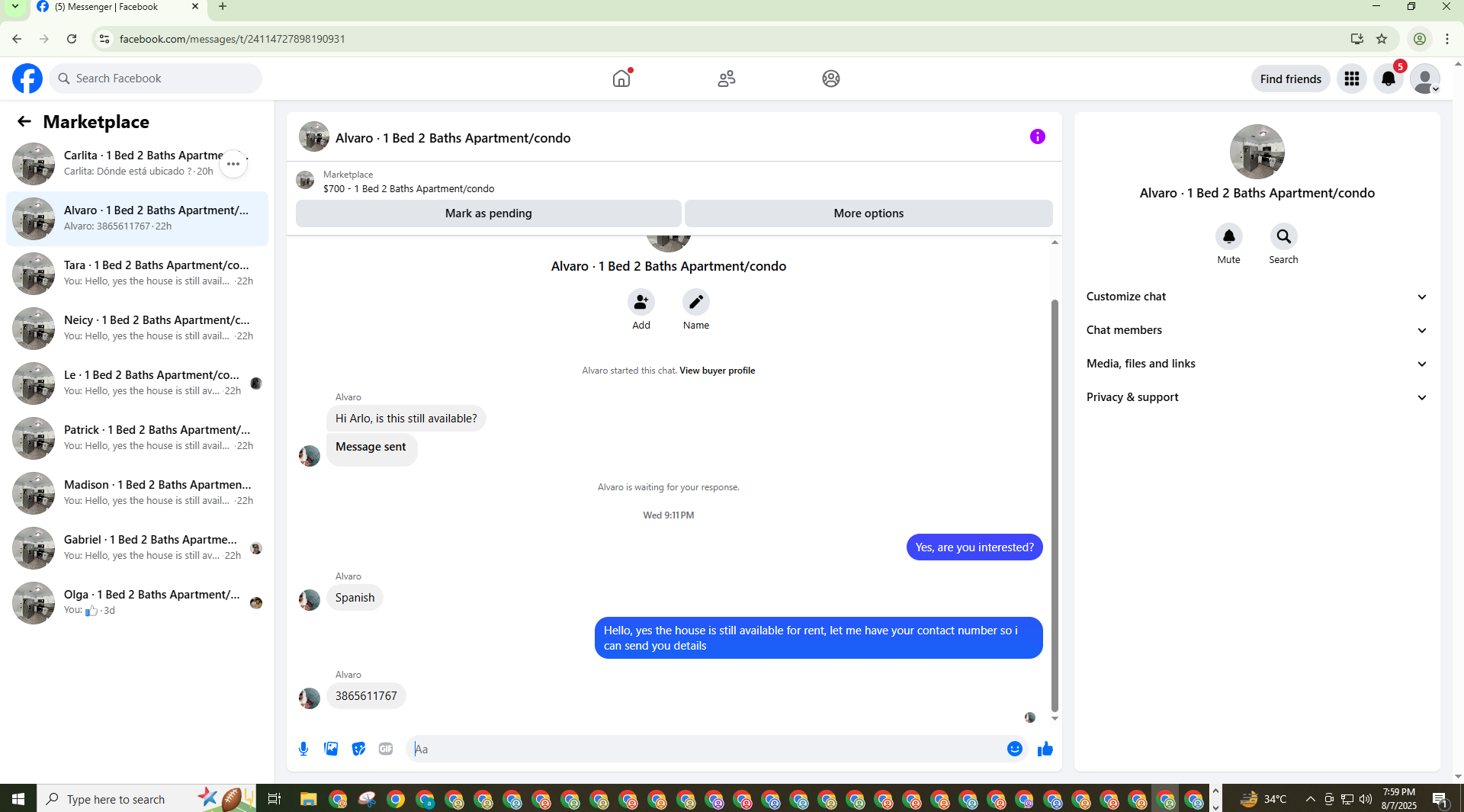Go back using Marketplace back arrow
Image resolution: width=1464 pixels, height=812 pixels.
point(24,121)
